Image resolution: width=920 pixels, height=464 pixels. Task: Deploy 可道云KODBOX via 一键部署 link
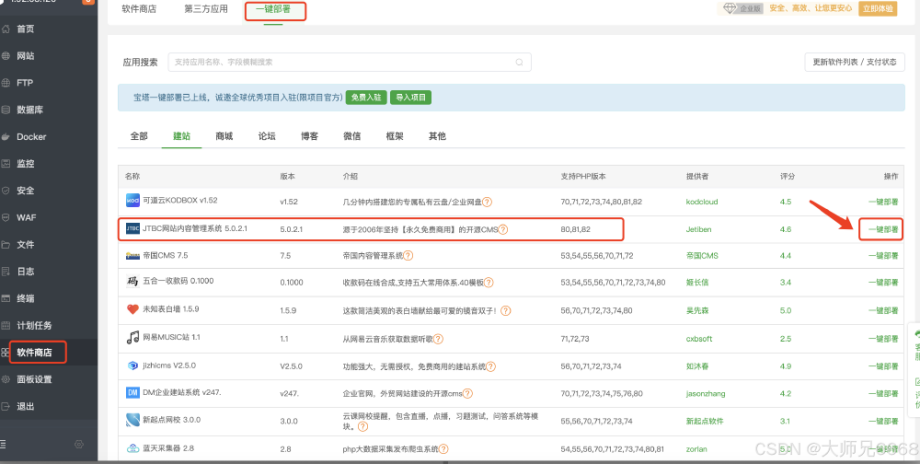(883, 202)
